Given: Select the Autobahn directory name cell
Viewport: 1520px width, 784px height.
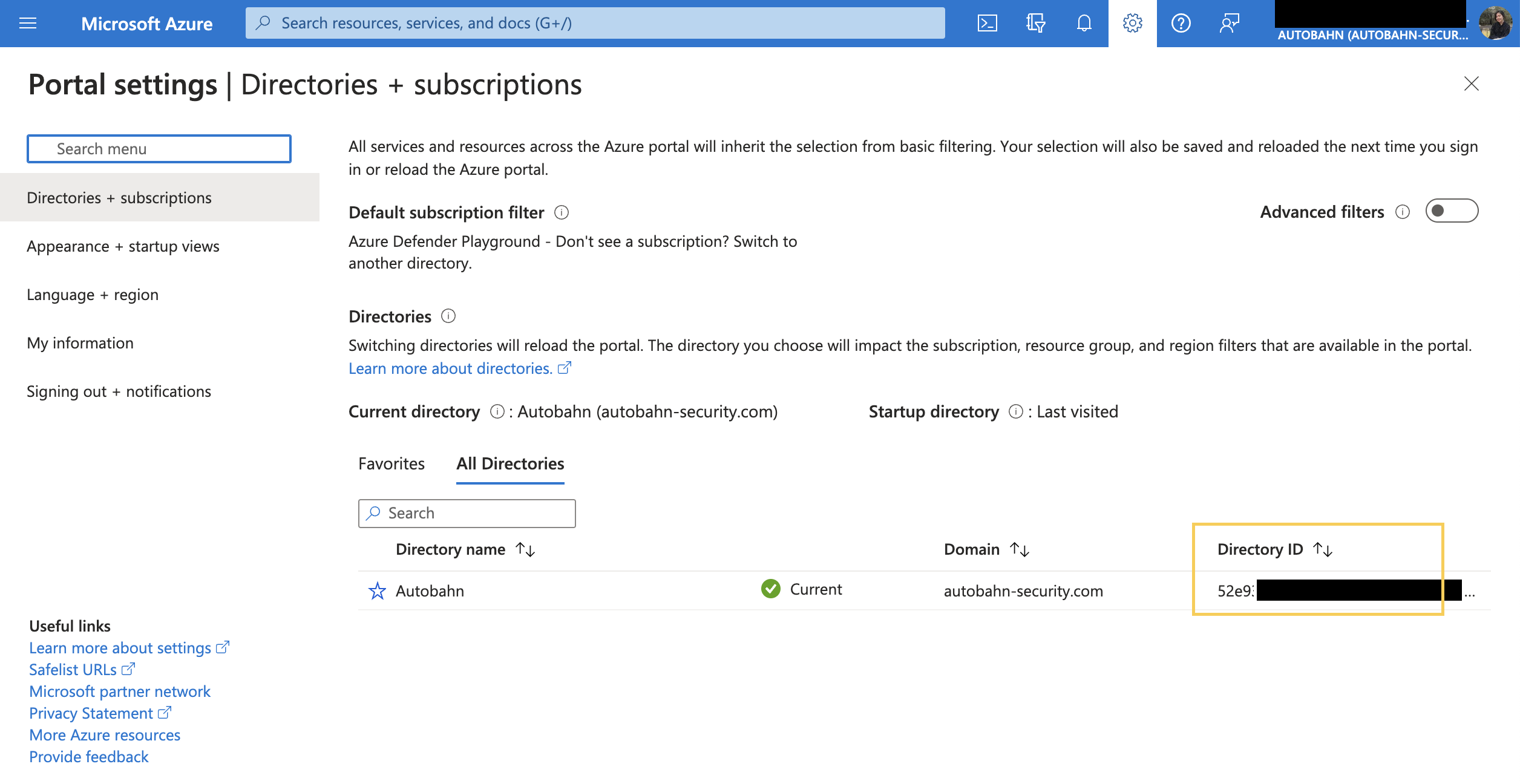Looking at the screenshot, I should click(x=430, y=591).
